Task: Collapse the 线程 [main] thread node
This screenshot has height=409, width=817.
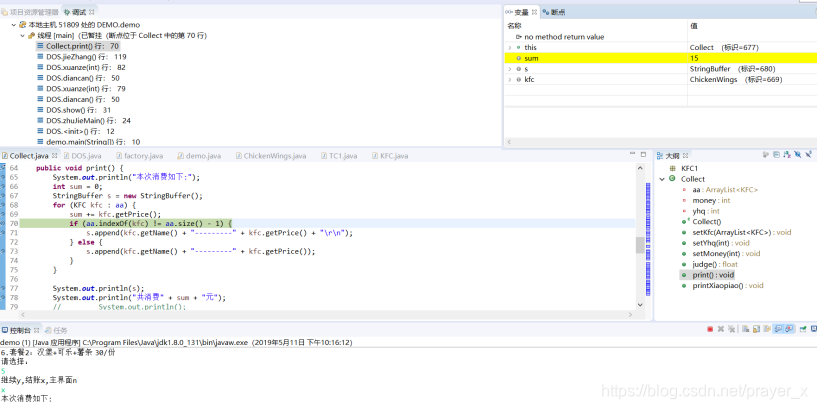Action: pyautogui.click(x=22, y=35)
